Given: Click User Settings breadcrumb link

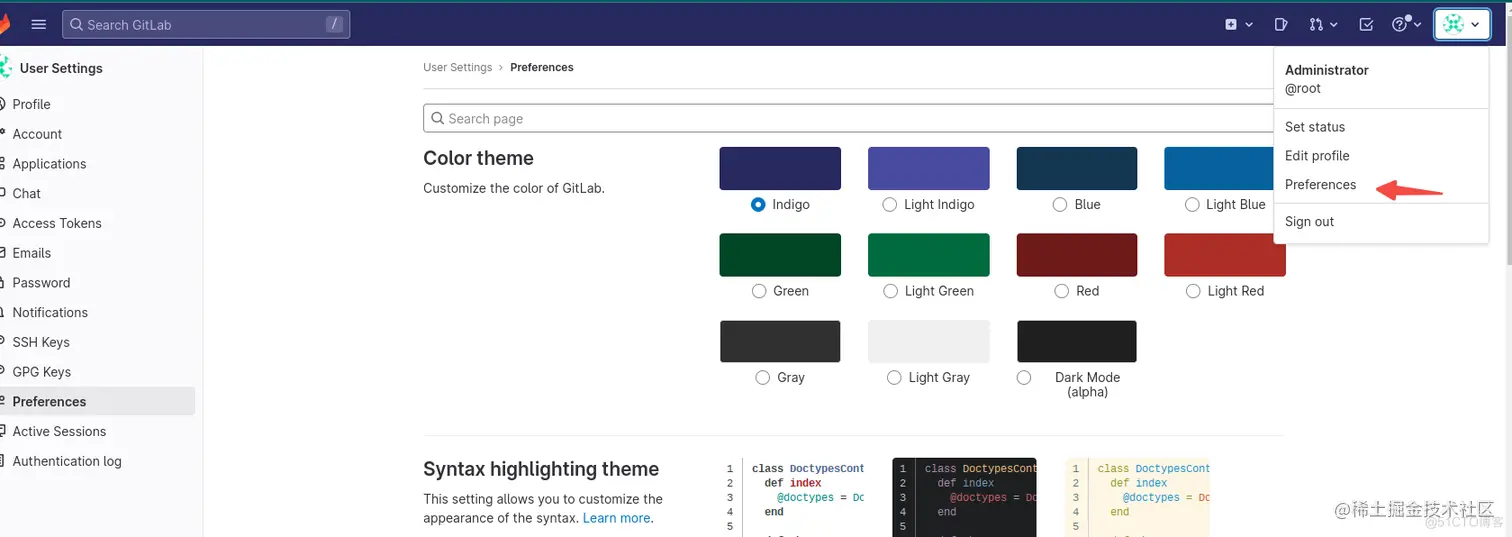Looking at the screenshot, I should [x=457, y=67].
